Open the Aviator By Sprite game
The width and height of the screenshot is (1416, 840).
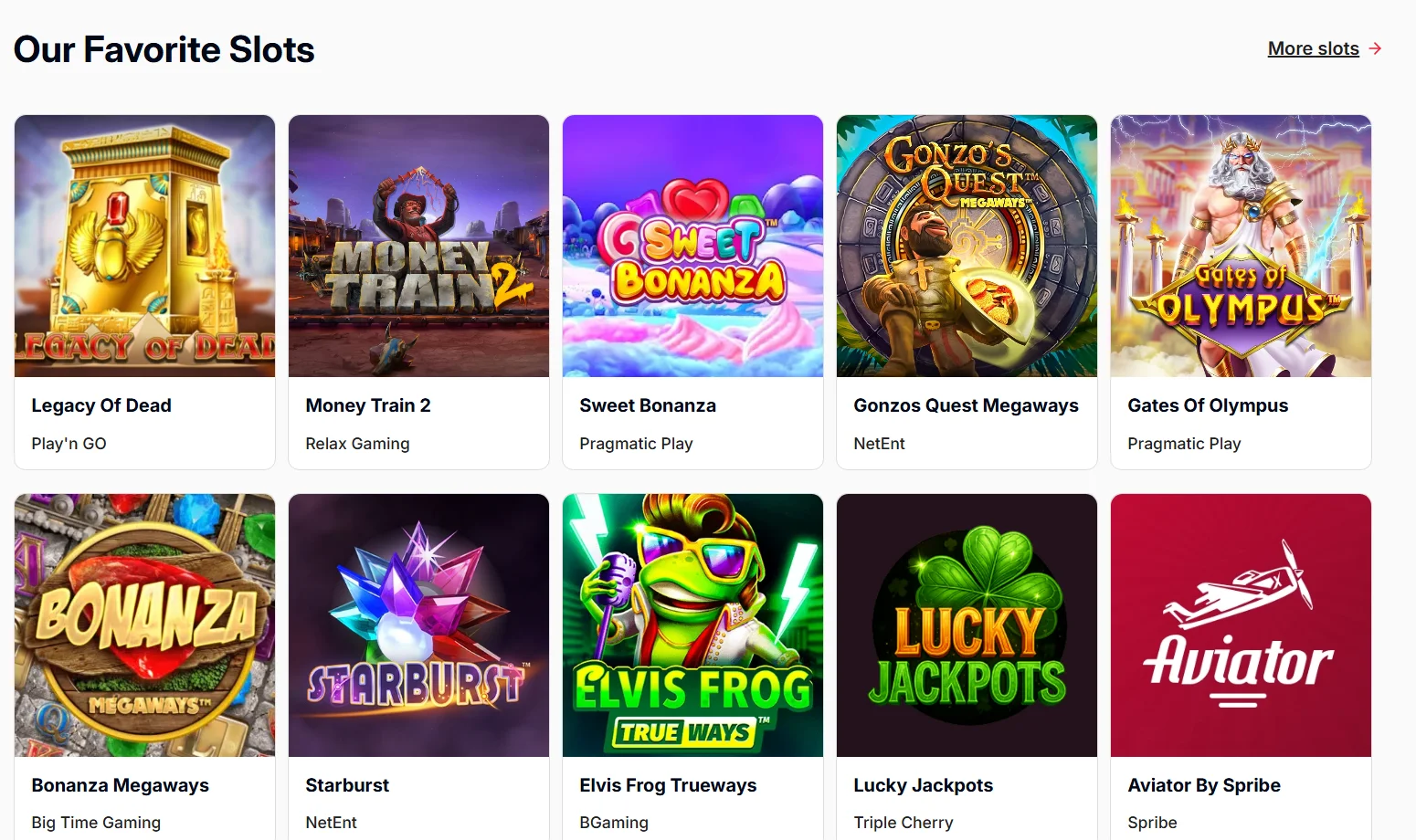coord(1240,625)
